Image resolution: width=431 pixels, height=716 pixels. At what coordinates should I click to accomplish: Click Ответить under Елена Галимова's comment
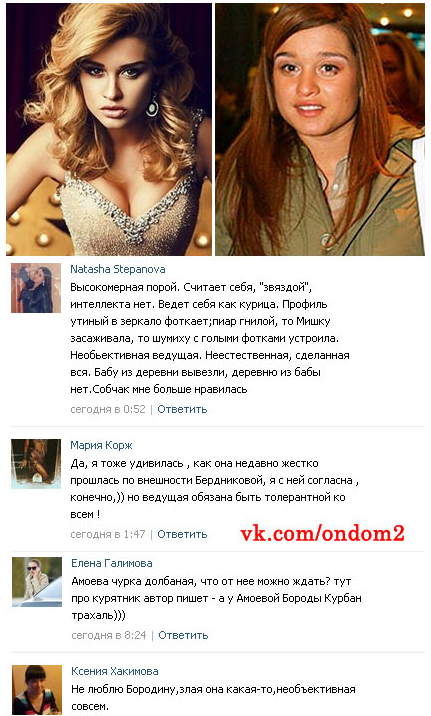pos(183,635)
